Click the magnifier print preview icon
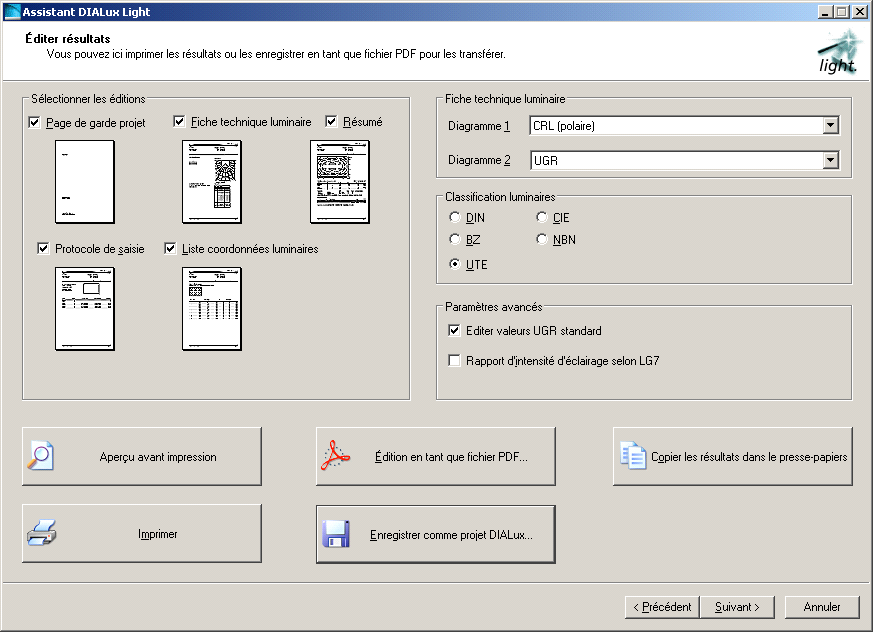Viewport: 873px width, 632px height. [41, 456]
